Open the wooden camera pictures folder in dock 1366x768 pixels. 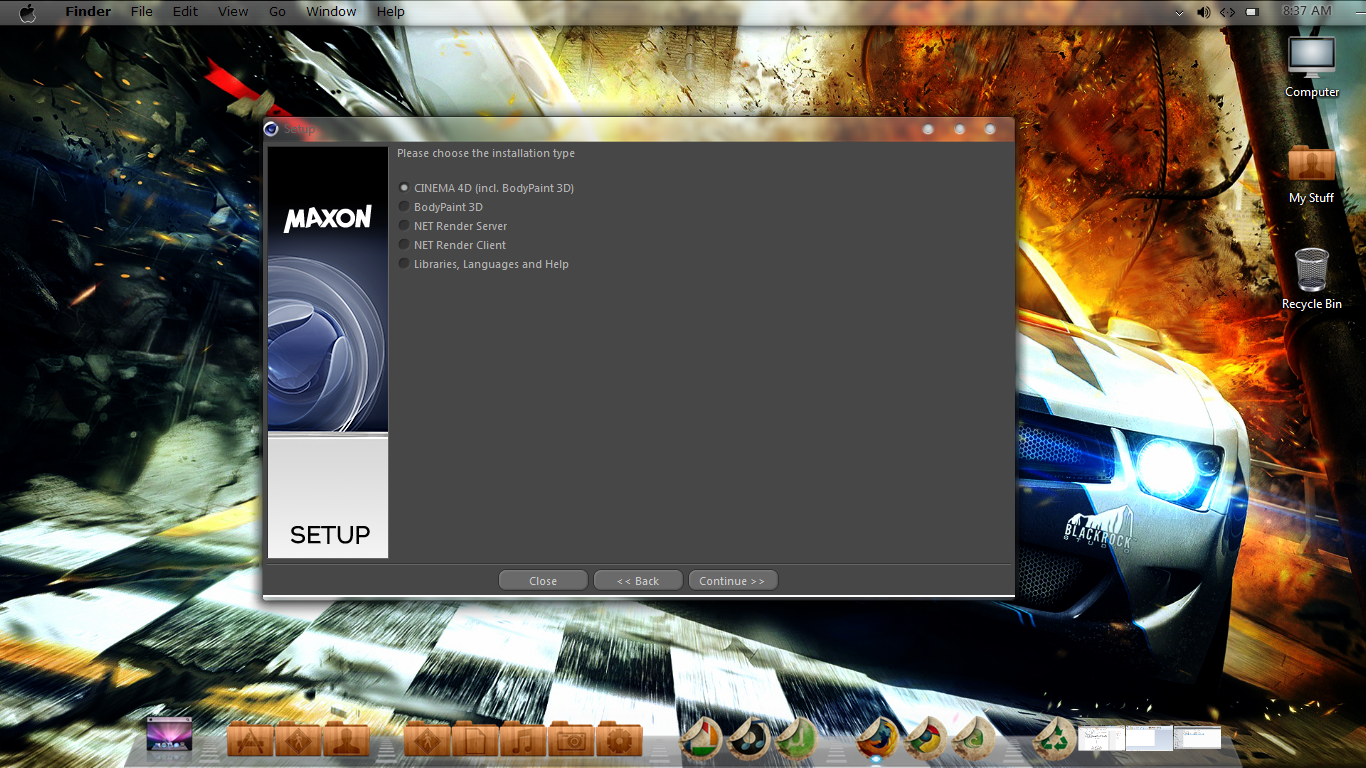(571, 739)
